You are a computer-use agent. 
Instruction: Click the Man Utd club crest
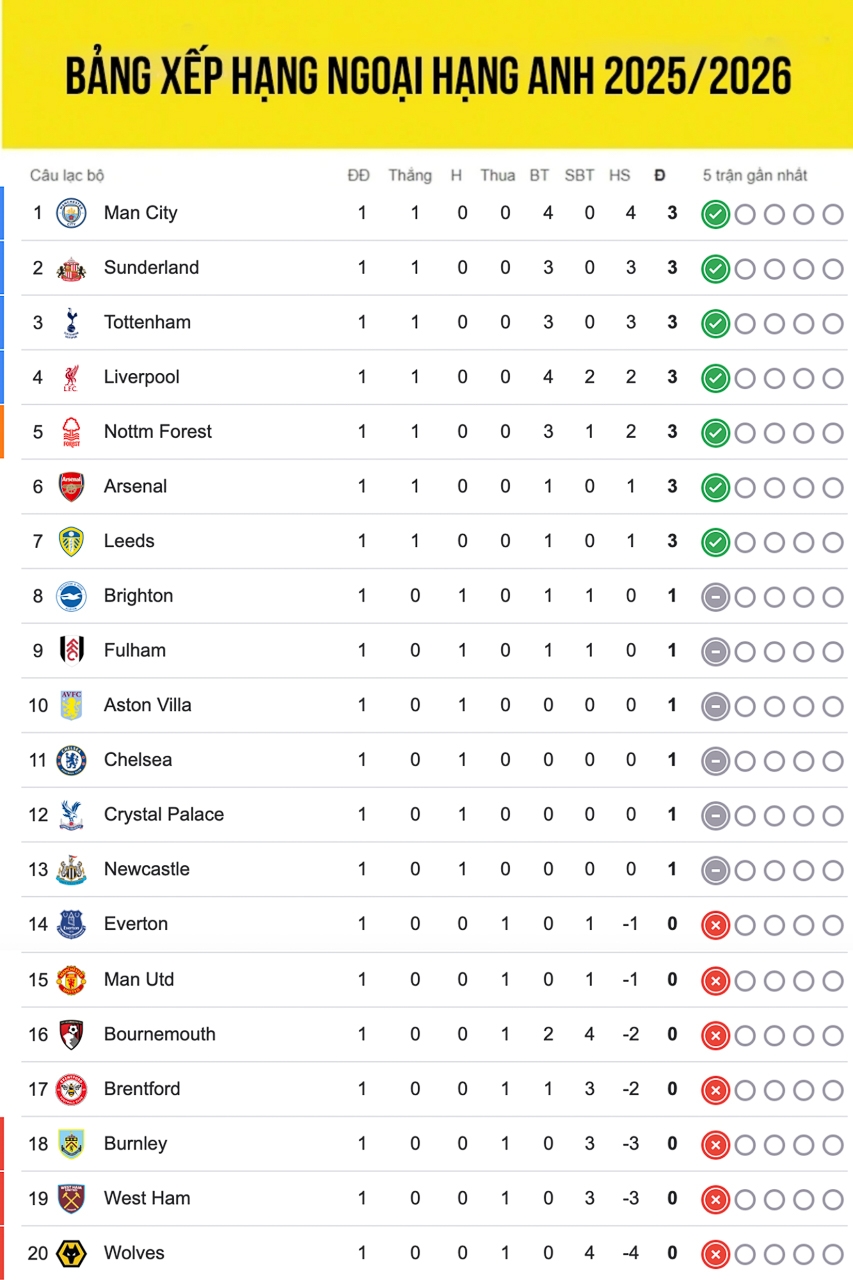click(71, 980)
